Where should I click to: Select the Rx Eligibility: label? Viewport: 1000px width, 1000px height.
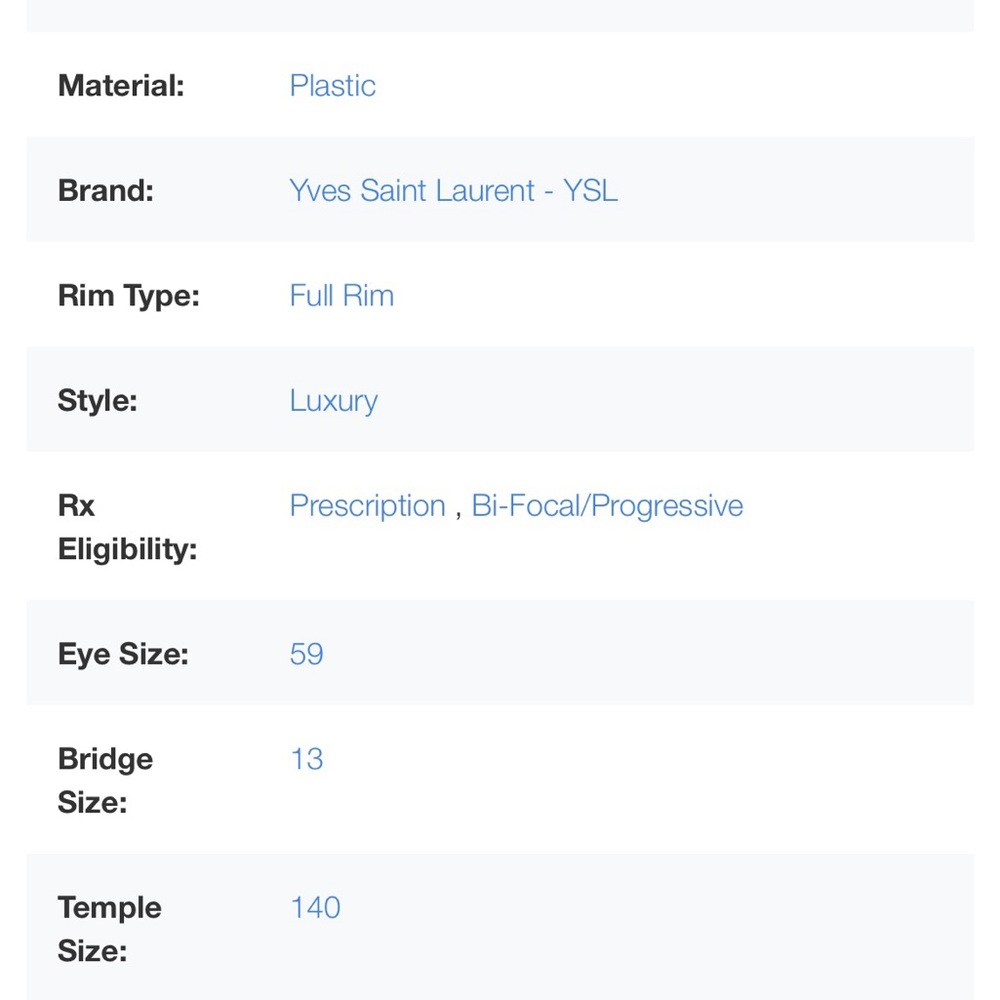coord(128,527)
